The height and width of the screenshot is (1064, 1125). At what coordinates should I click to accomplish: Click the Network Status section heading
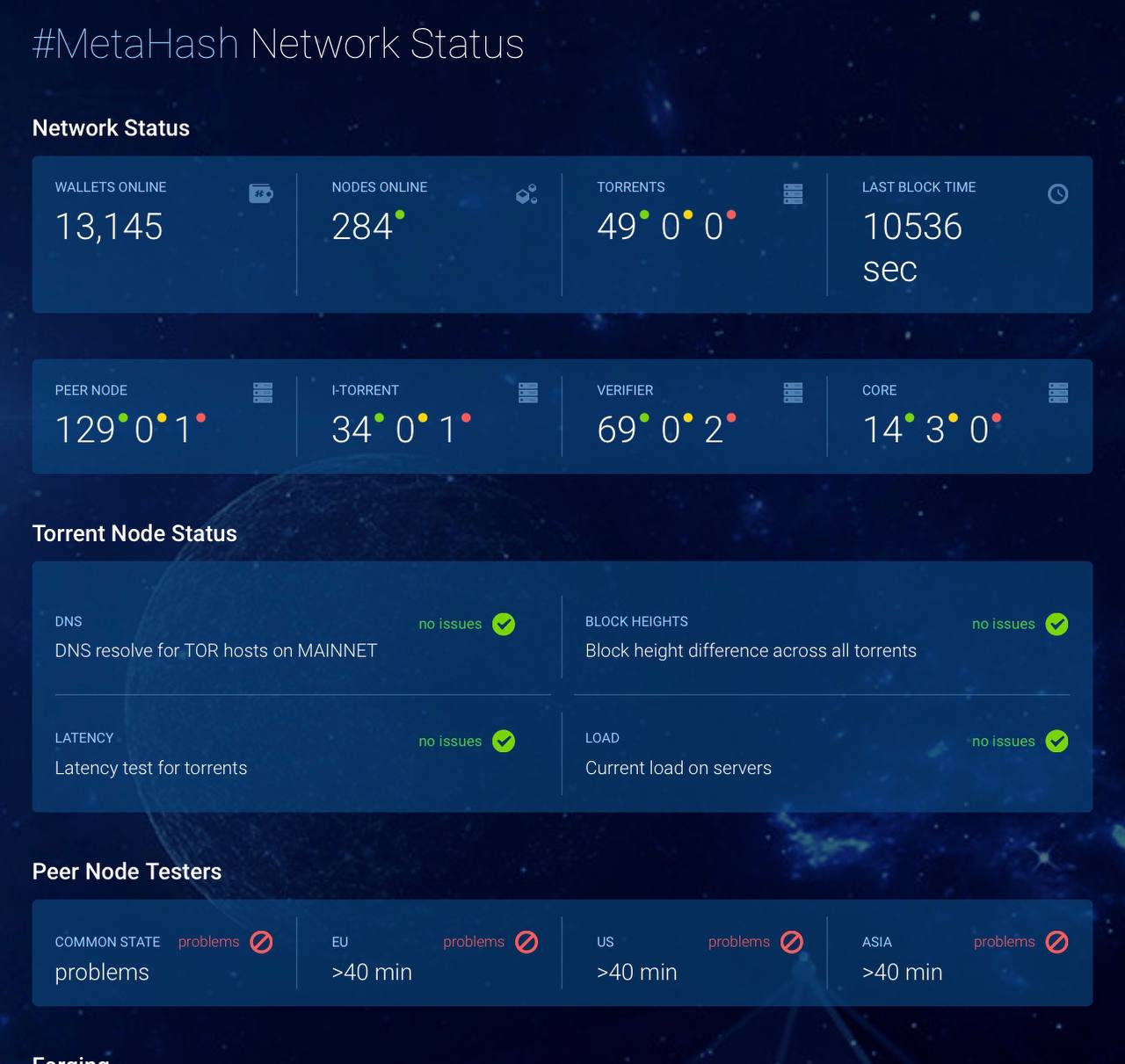click(x=111, y=128)
